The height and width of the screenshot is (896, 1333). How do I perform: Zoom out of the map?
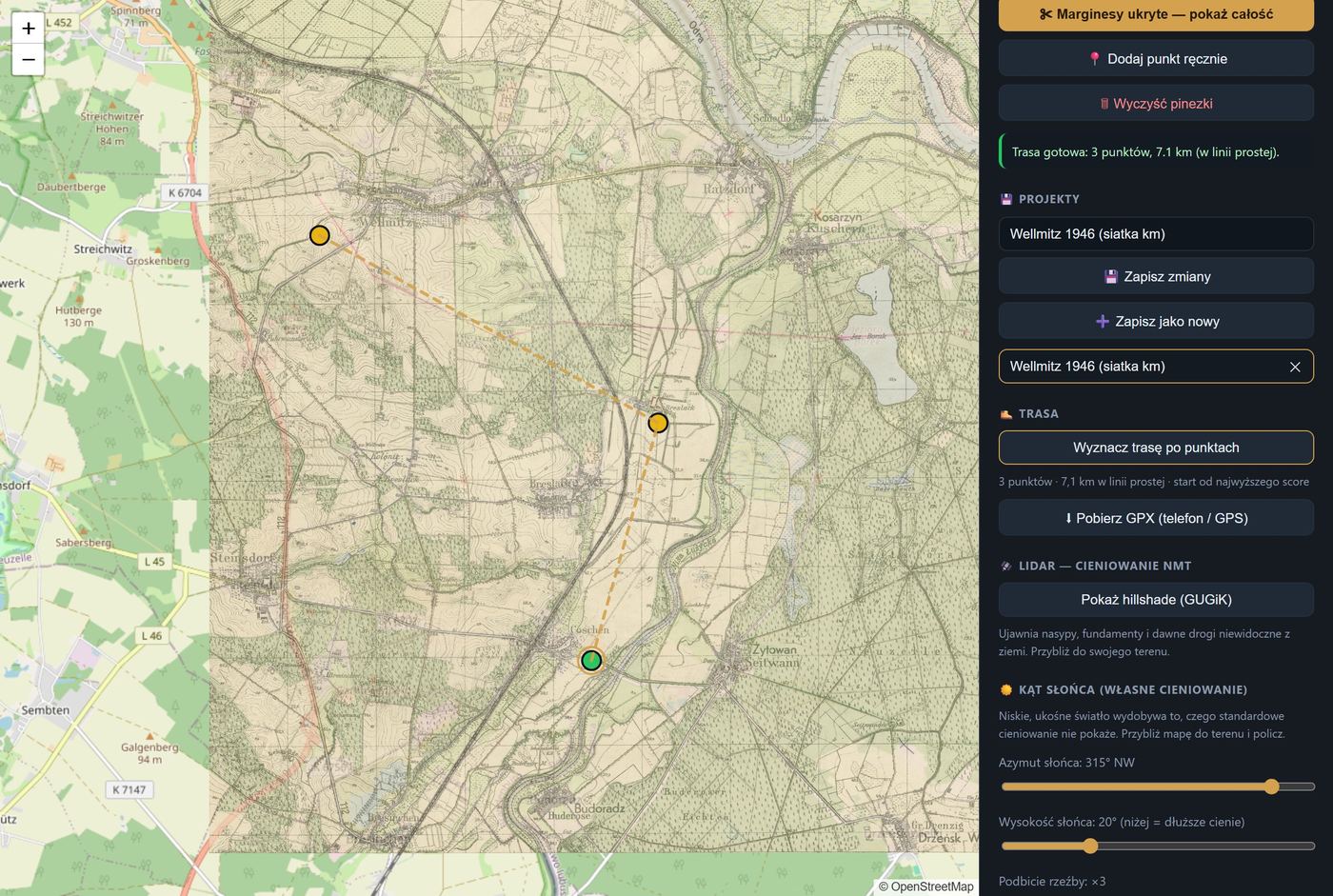click(28, 60)
